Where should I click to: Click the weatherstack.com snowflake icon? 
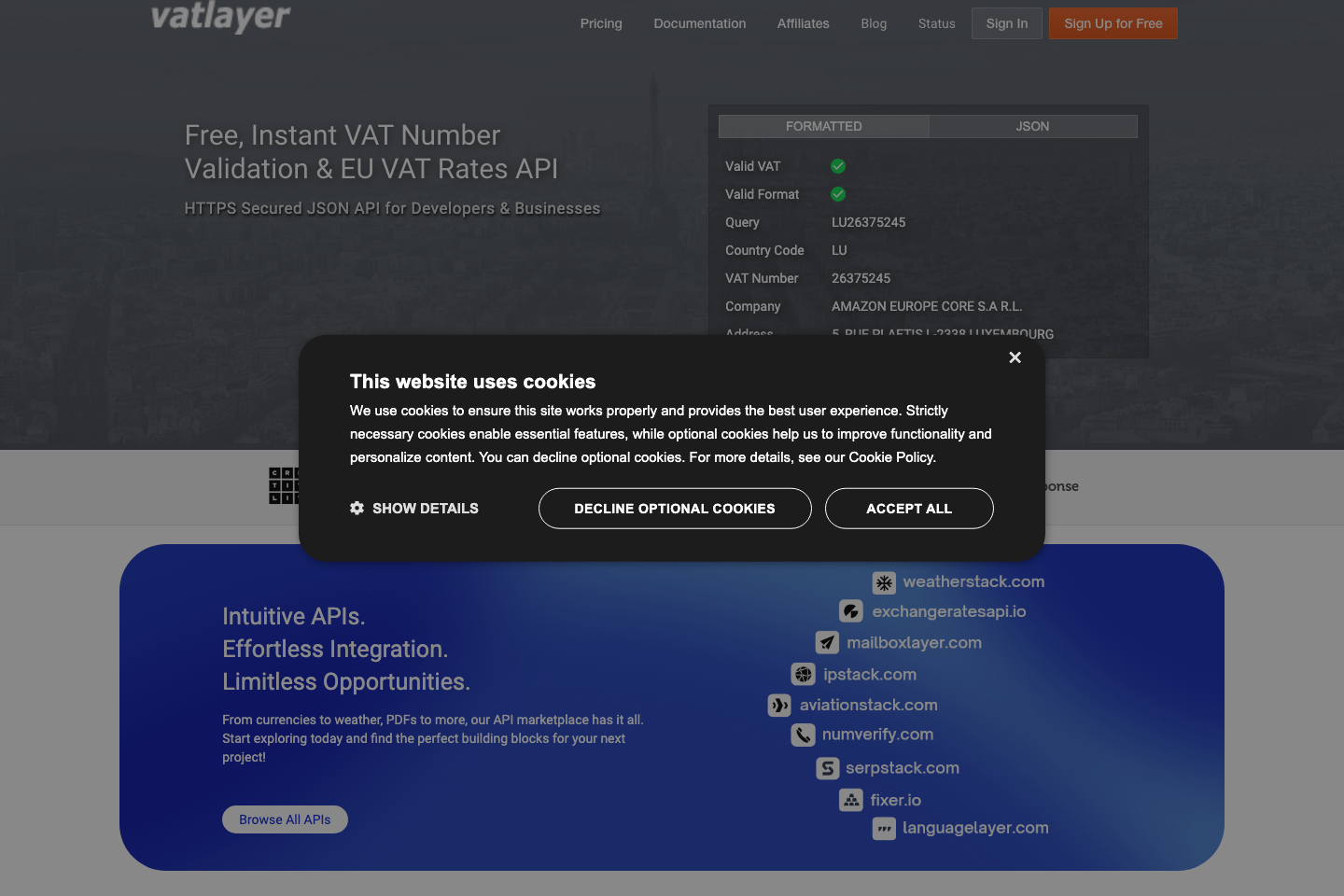pyautogui.click(x=884, y=581)
